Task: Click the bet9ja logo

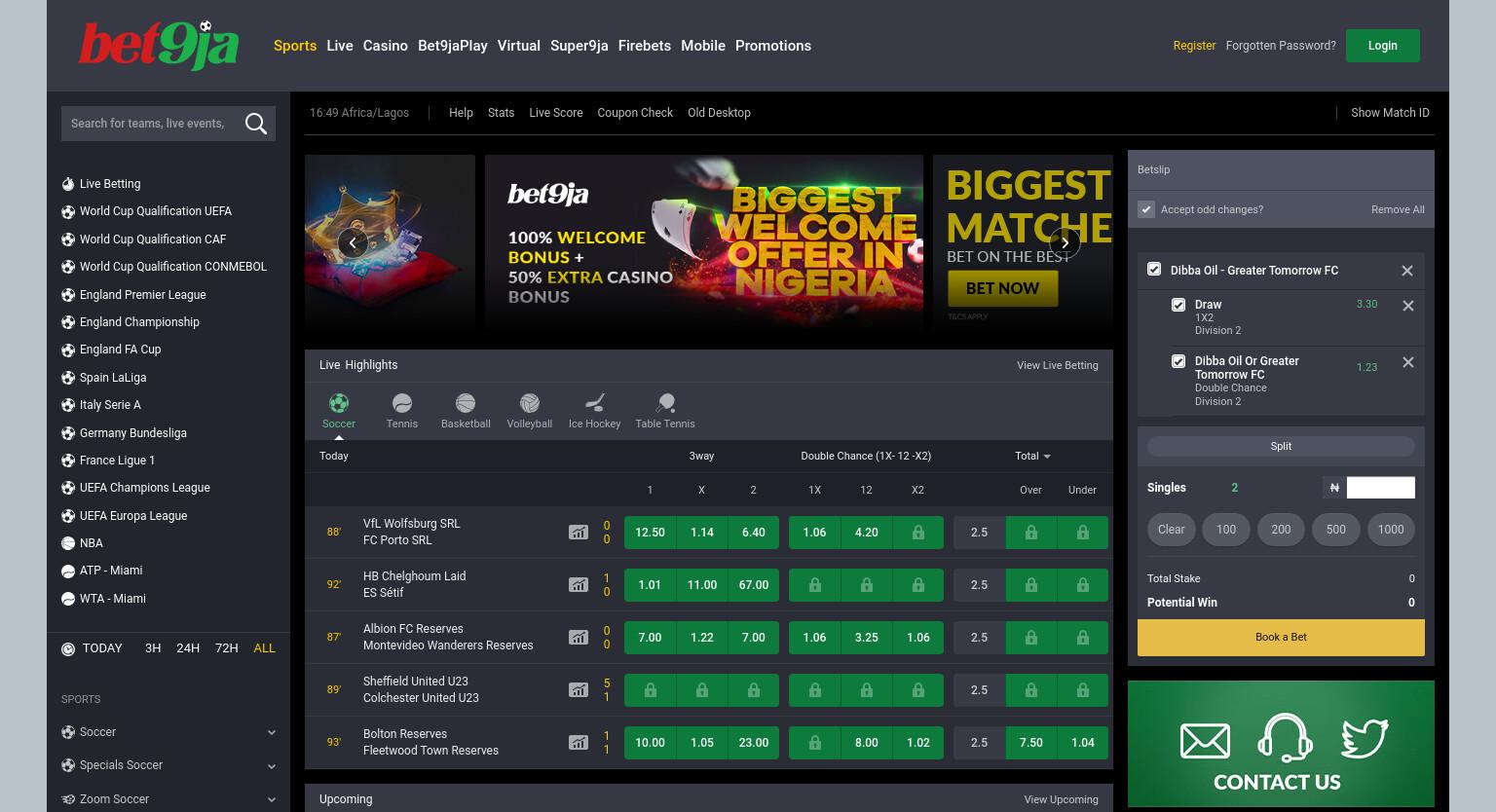Action: 159,46
